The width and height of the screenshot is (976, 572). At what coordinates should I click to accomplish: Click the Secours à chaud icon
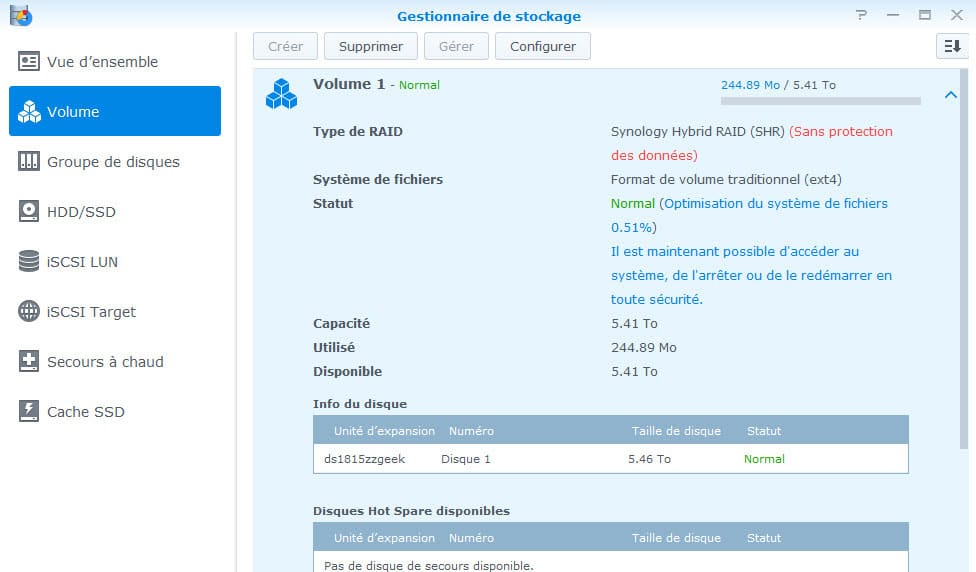click(x=29, y=362)
